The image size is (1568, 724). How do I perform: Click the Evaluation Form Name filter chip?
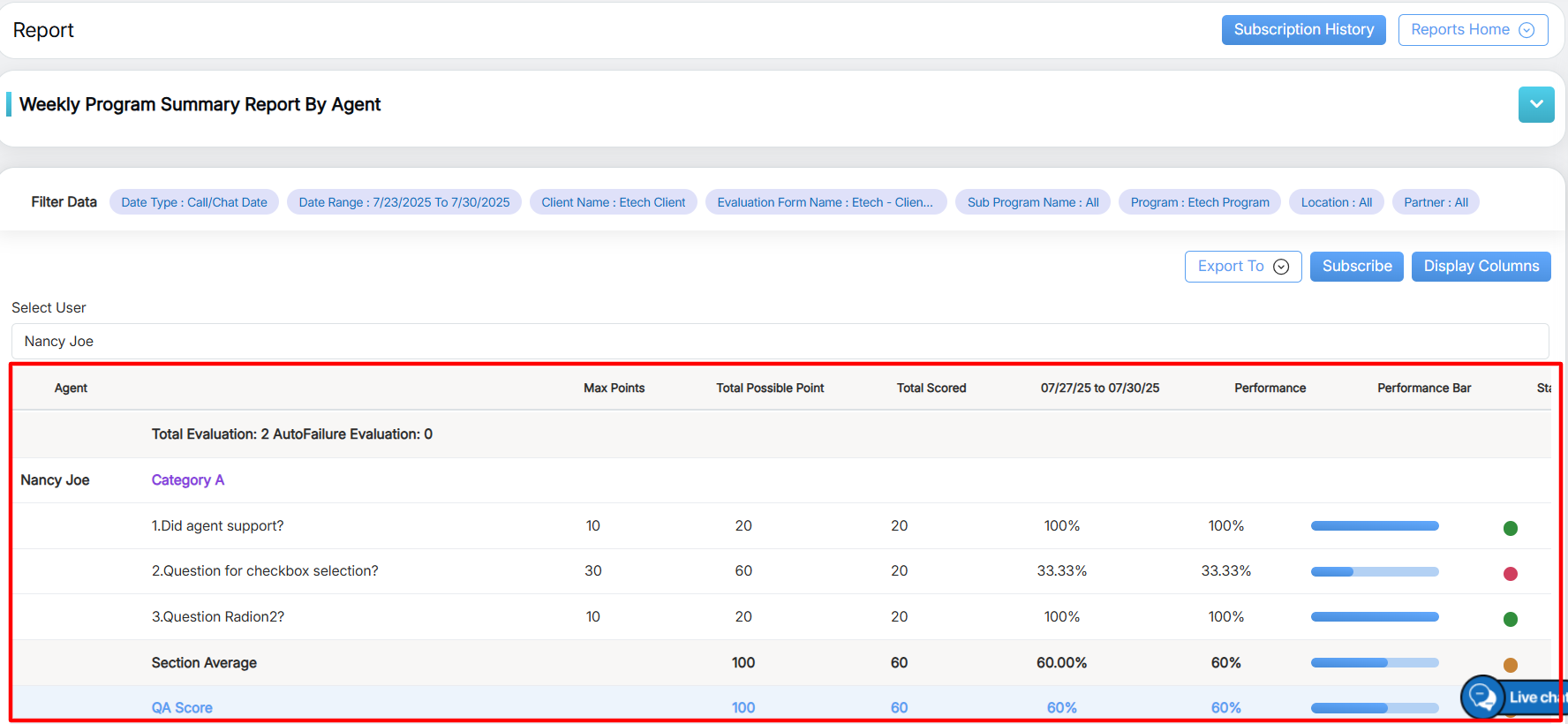pyautogui.click(x=825, y=202)
